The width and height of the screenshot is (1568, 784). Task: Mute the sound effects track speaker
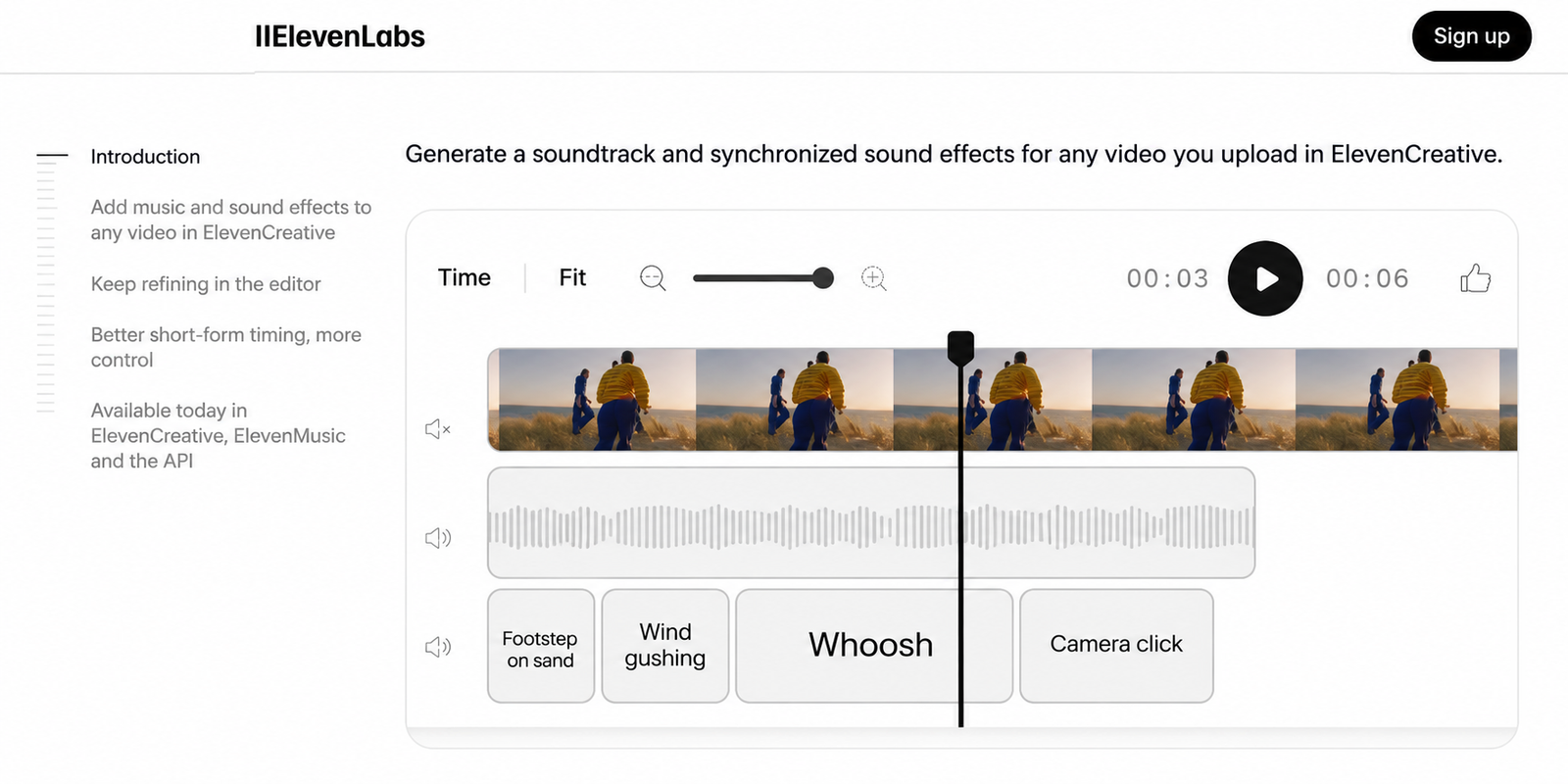437,647
